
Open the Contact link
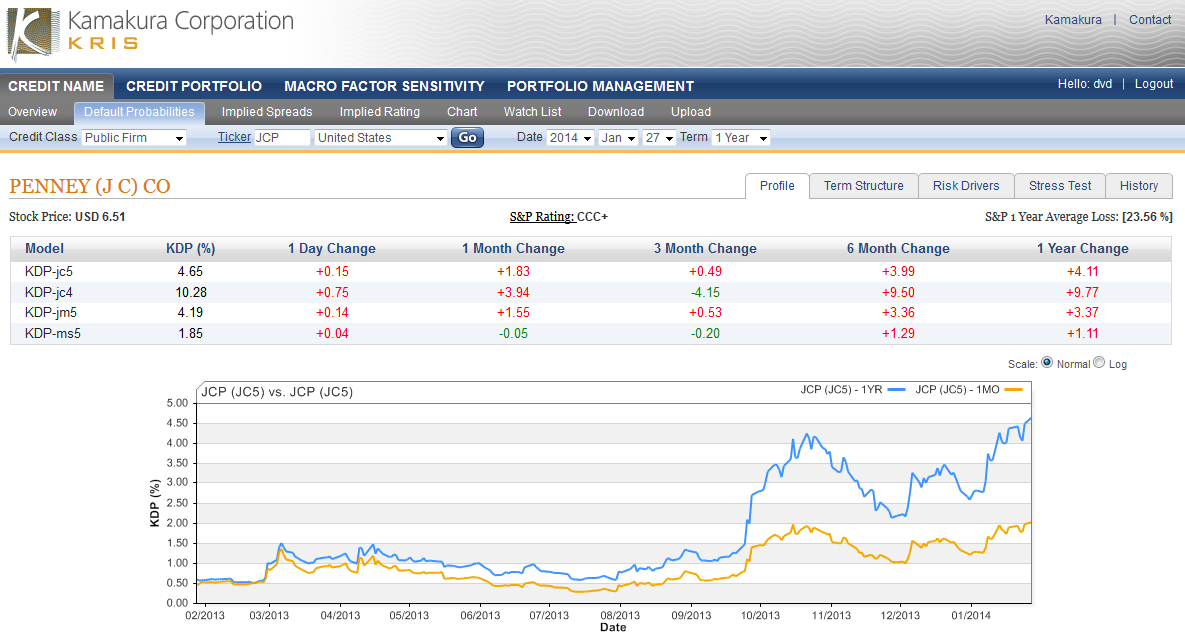pos(1150,20)
